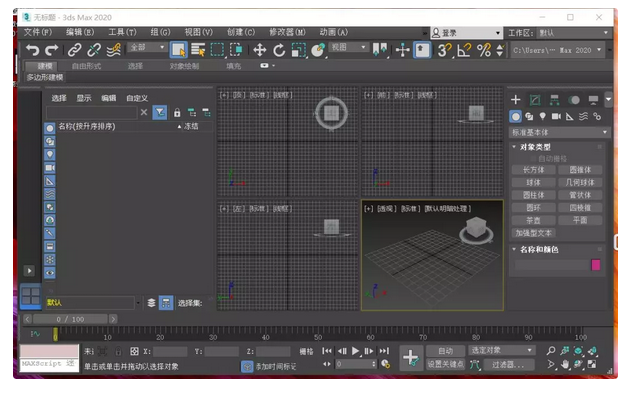
Task: Open the 修改器(M) menu
Action: click(x=287, y=32)
